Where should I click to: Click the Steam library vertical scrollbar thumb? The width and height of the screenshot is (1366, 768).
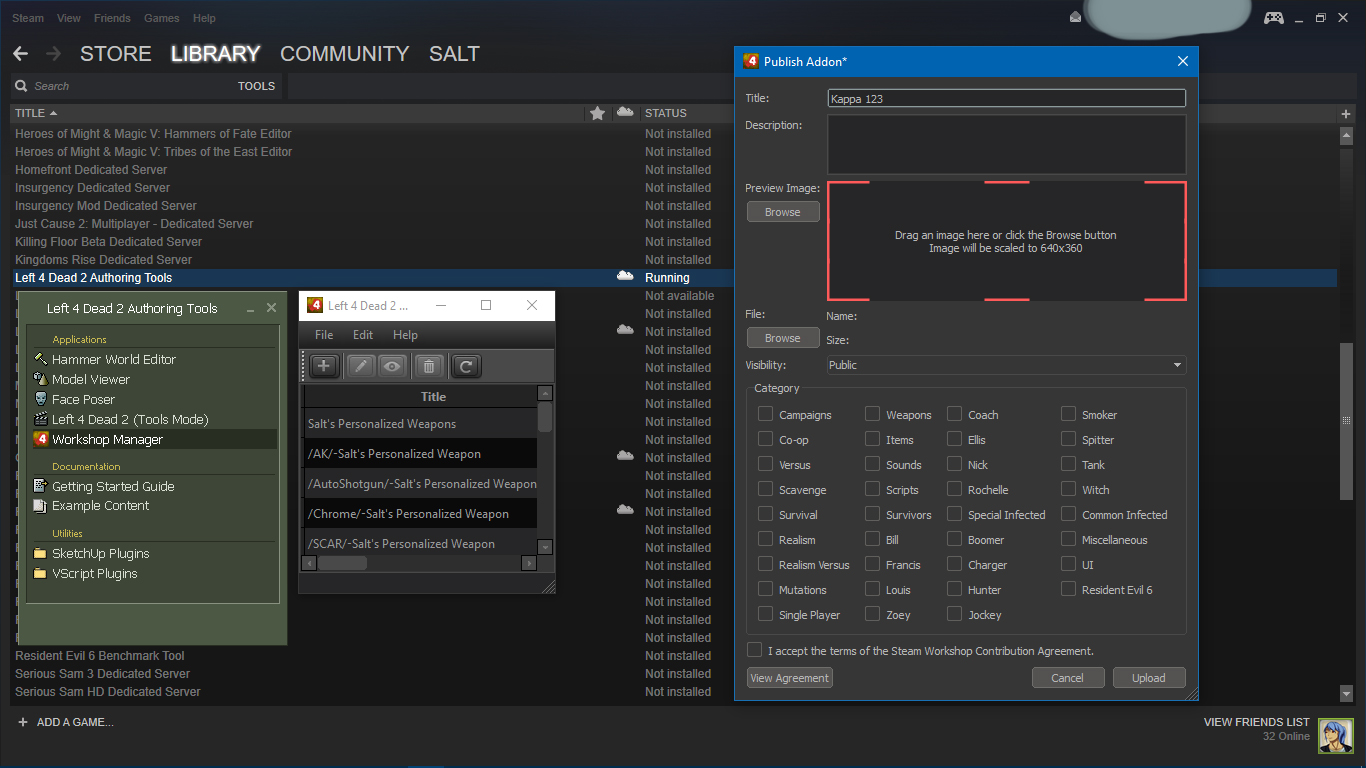1346,421
